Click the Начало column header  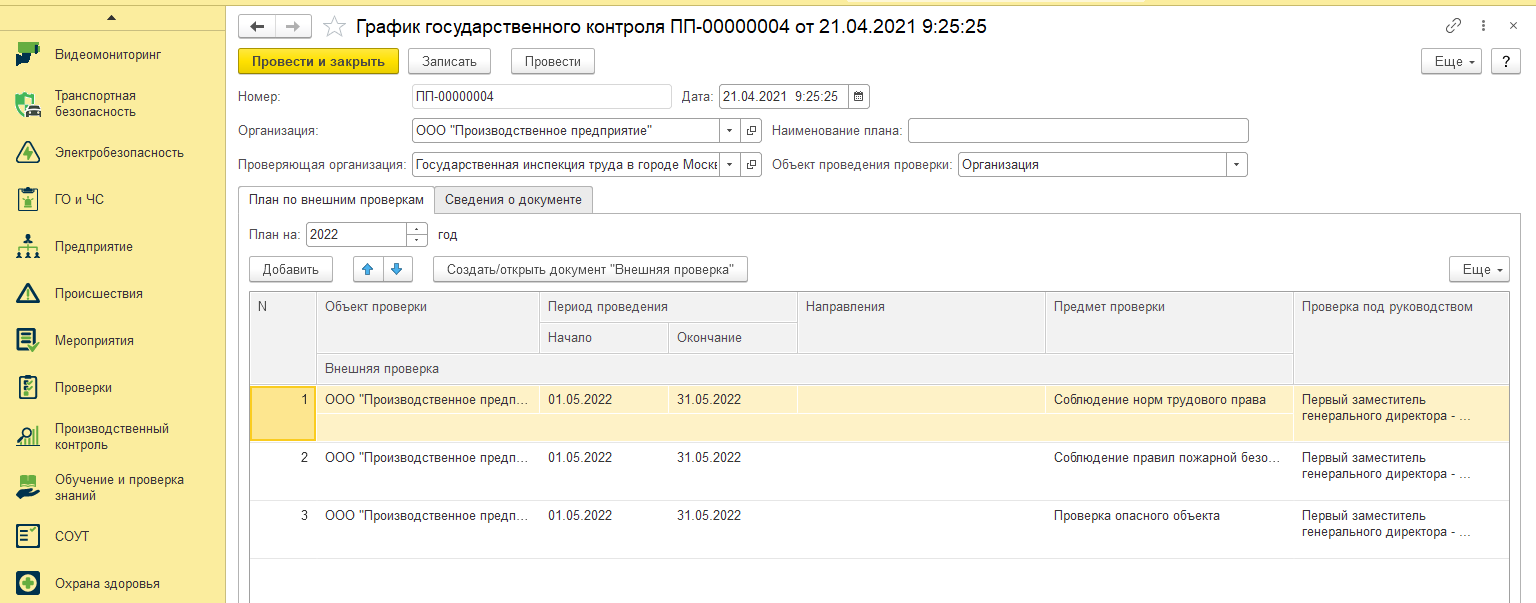click(x=604, y=338)
